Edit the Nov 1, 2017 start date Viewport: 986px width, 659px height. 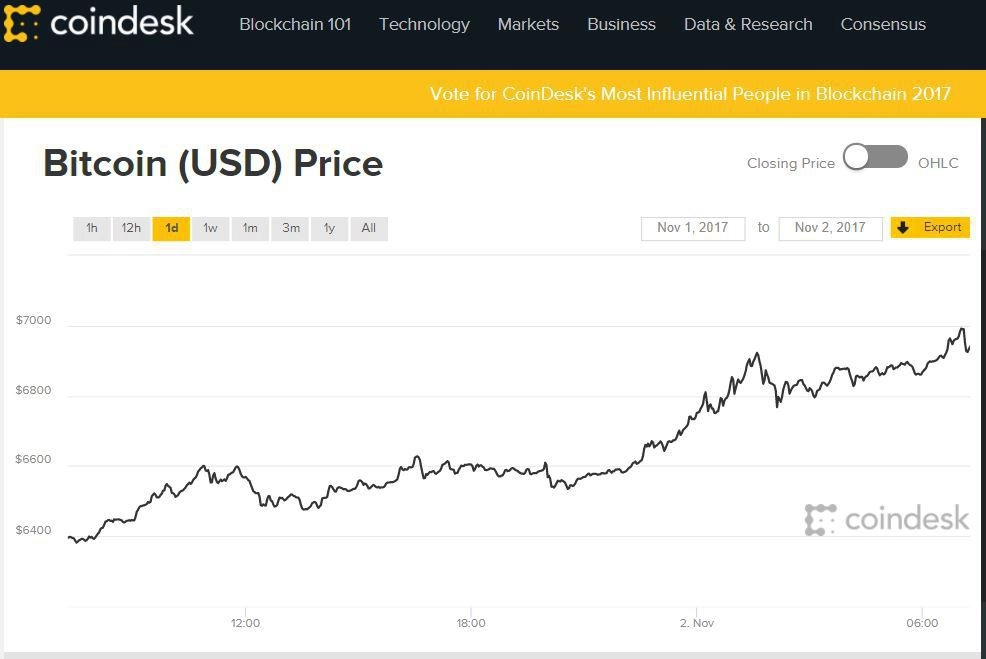click(x=693, y=228)
